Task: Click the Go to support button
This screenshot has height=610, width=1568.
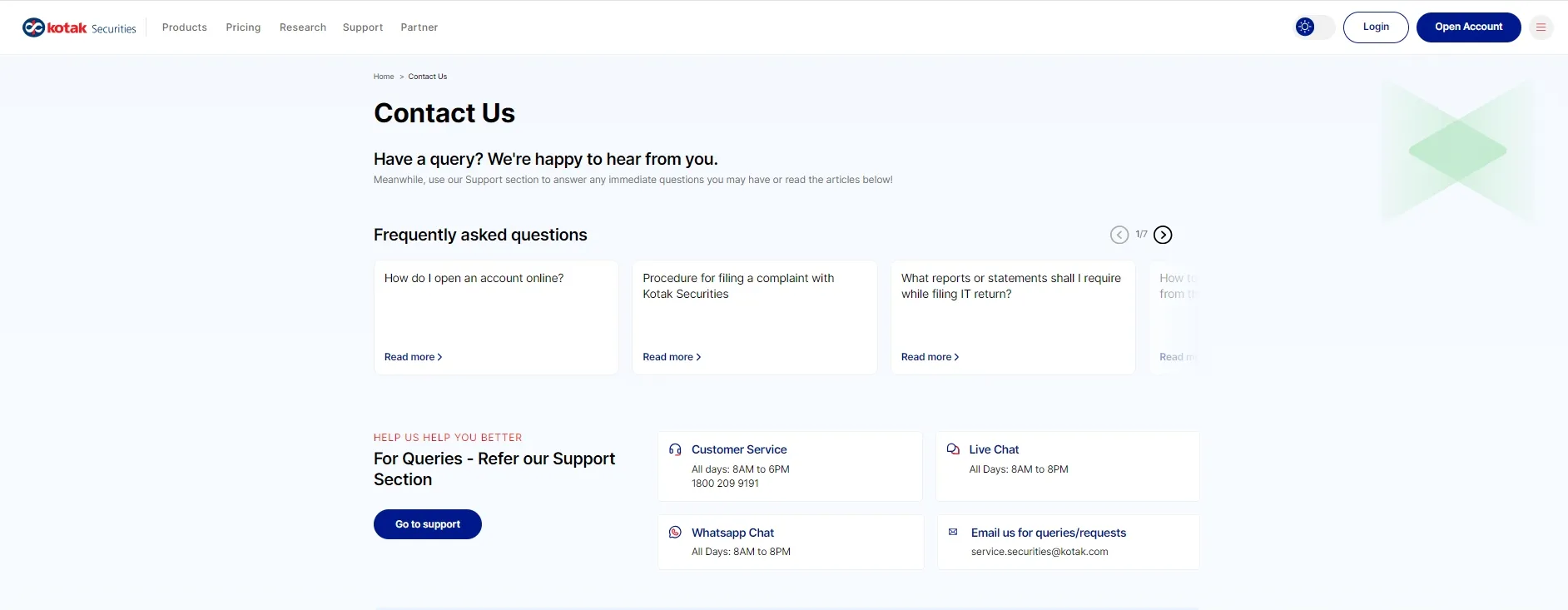Action: [x=428, y=524]
